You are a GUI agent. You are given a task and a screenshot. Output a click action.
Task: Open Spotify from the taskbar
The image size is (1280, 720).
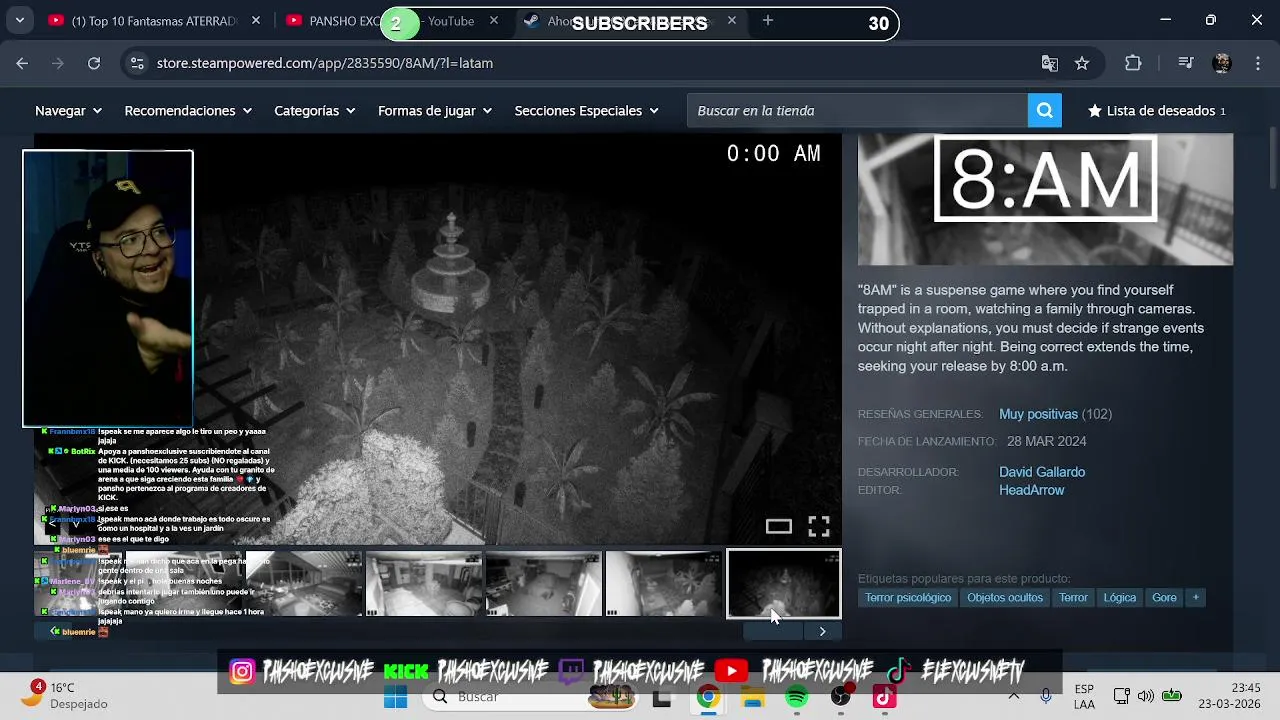point(796,697)
